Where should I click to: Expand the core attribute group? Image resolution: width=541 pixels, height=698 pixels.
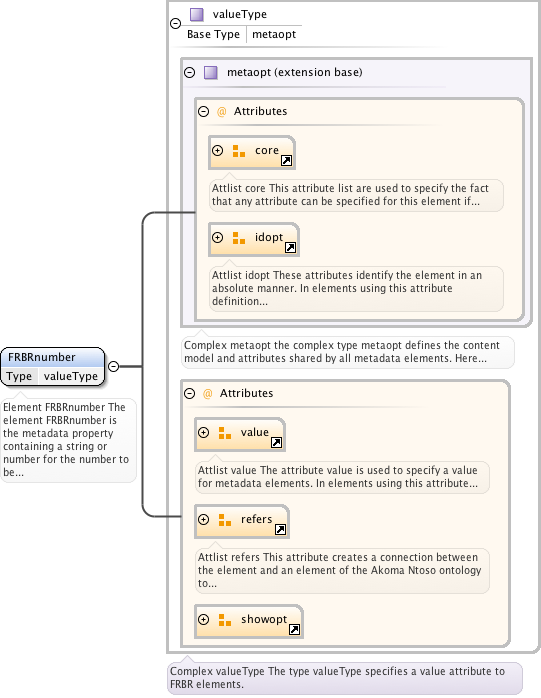point(217,150)
